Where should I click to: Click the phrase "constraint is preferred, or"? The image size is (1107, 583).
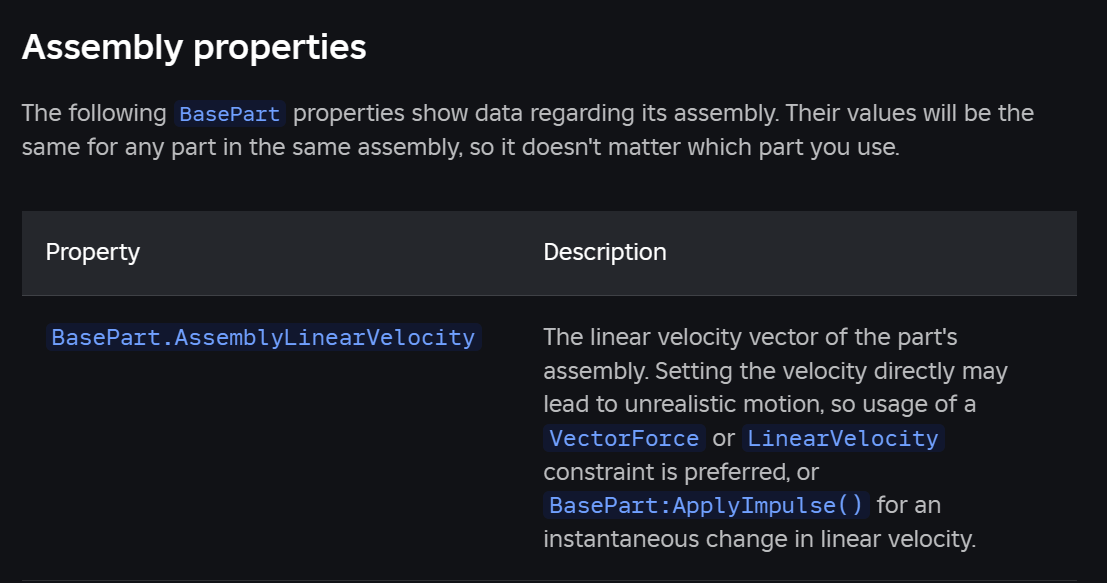click(x=681, y=471)
